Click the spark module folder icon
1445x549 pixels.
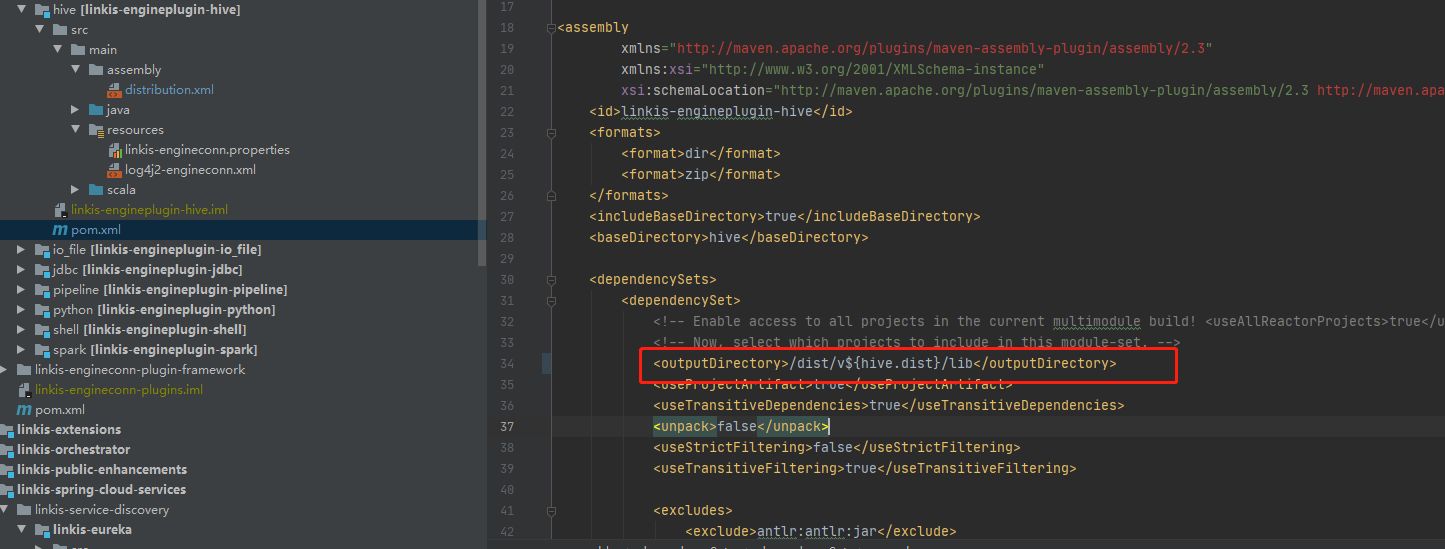41,349
